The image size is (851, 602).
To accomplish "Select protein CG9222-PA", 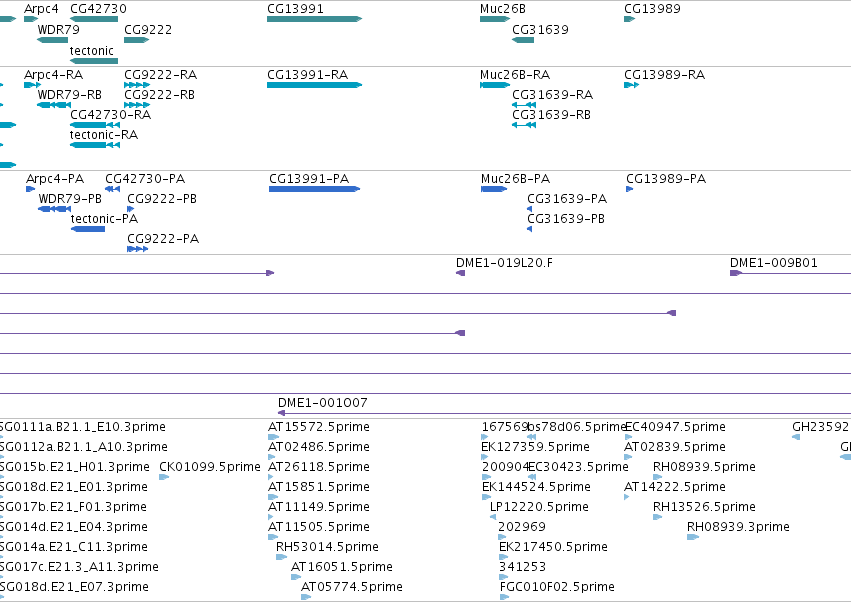I will click(x=163, y=239).
